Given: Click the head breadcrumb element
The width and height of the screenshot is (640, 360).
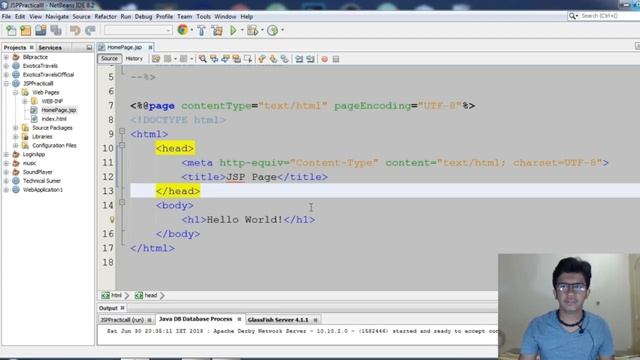Looking at the screenshot, I should [146, 296].
